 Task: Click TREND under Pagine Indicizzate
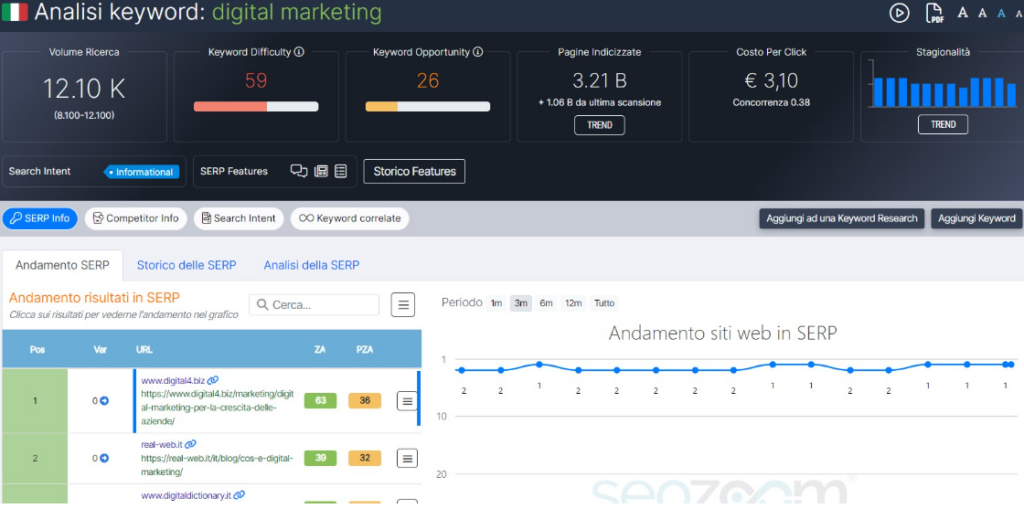(x=600, y=125)
